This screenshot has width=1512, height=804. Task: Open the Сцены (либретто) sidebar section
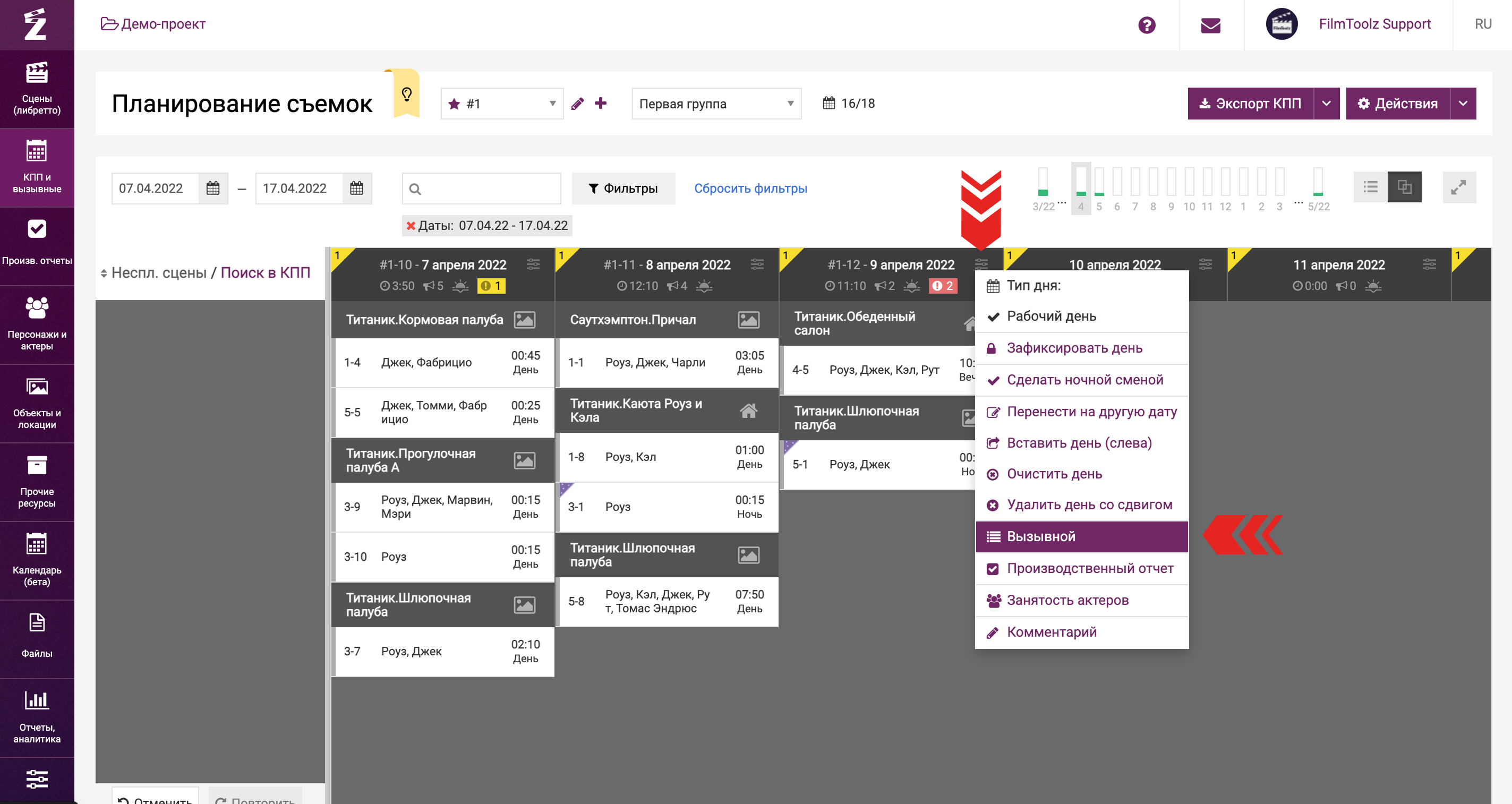pyautogui.click(x=37, y=88)
